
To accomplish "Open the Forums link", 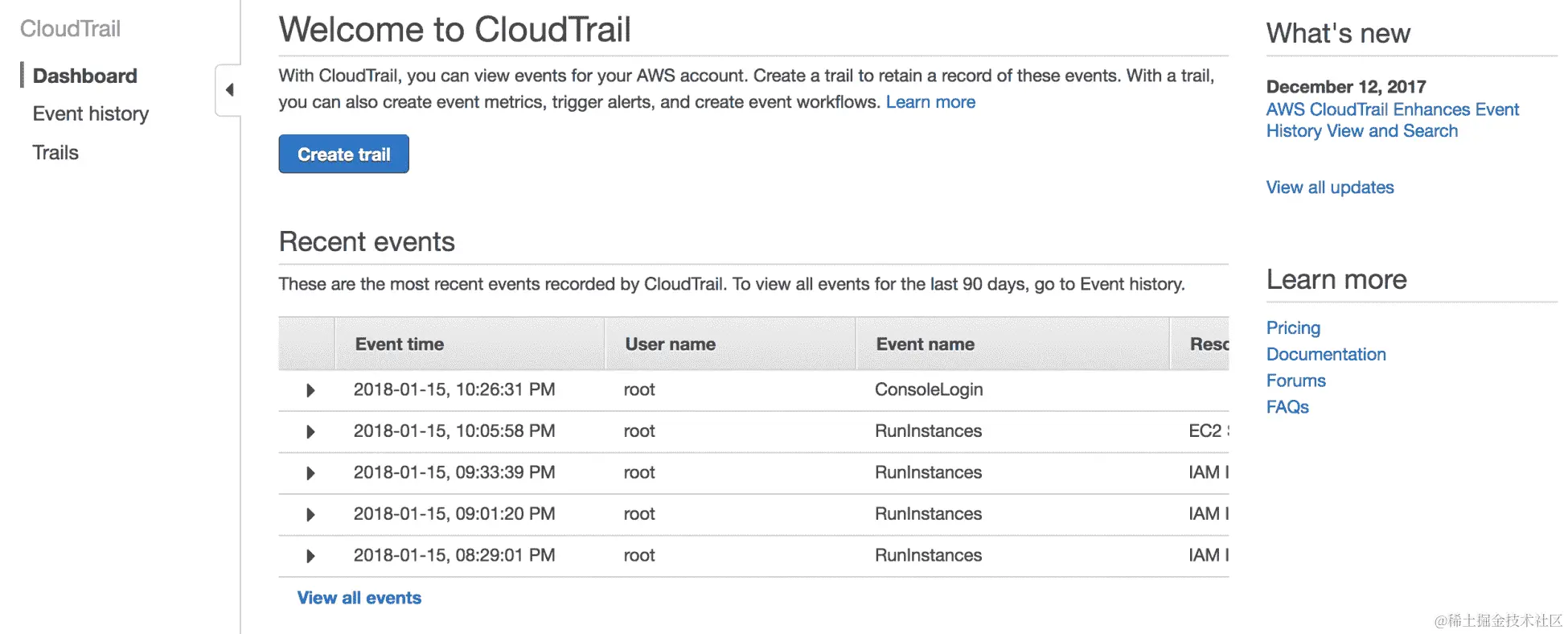I will coord(1295,381).
